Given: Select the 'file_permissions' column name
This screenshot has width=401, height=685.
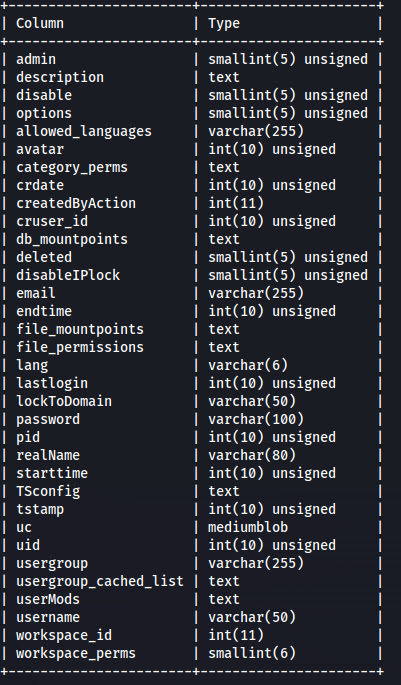Looking at the screenshot, I should click(x=80, y=347).
